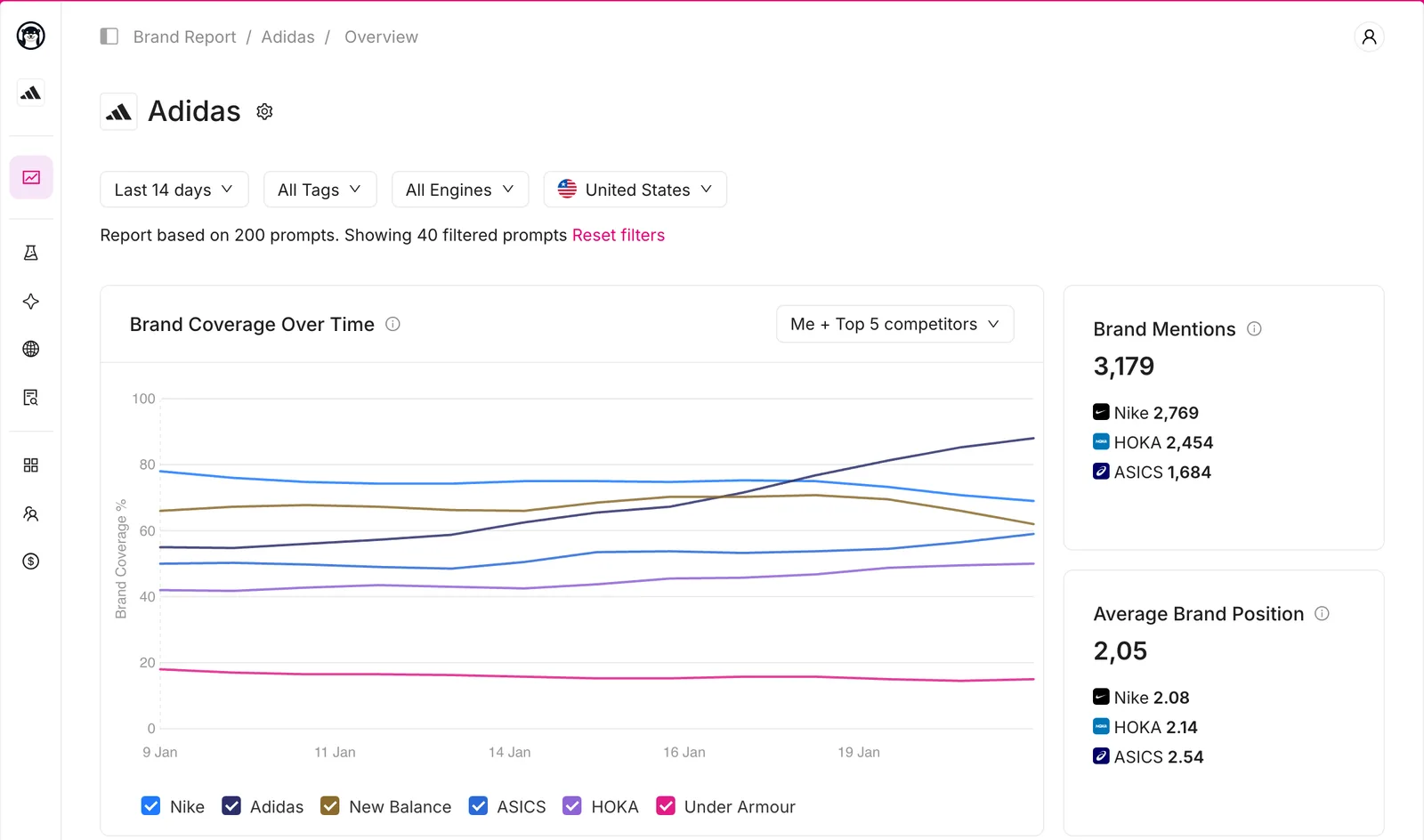Click Nike 2,769 mentions entry
Screen dimensions: 1424x840
1145,413
